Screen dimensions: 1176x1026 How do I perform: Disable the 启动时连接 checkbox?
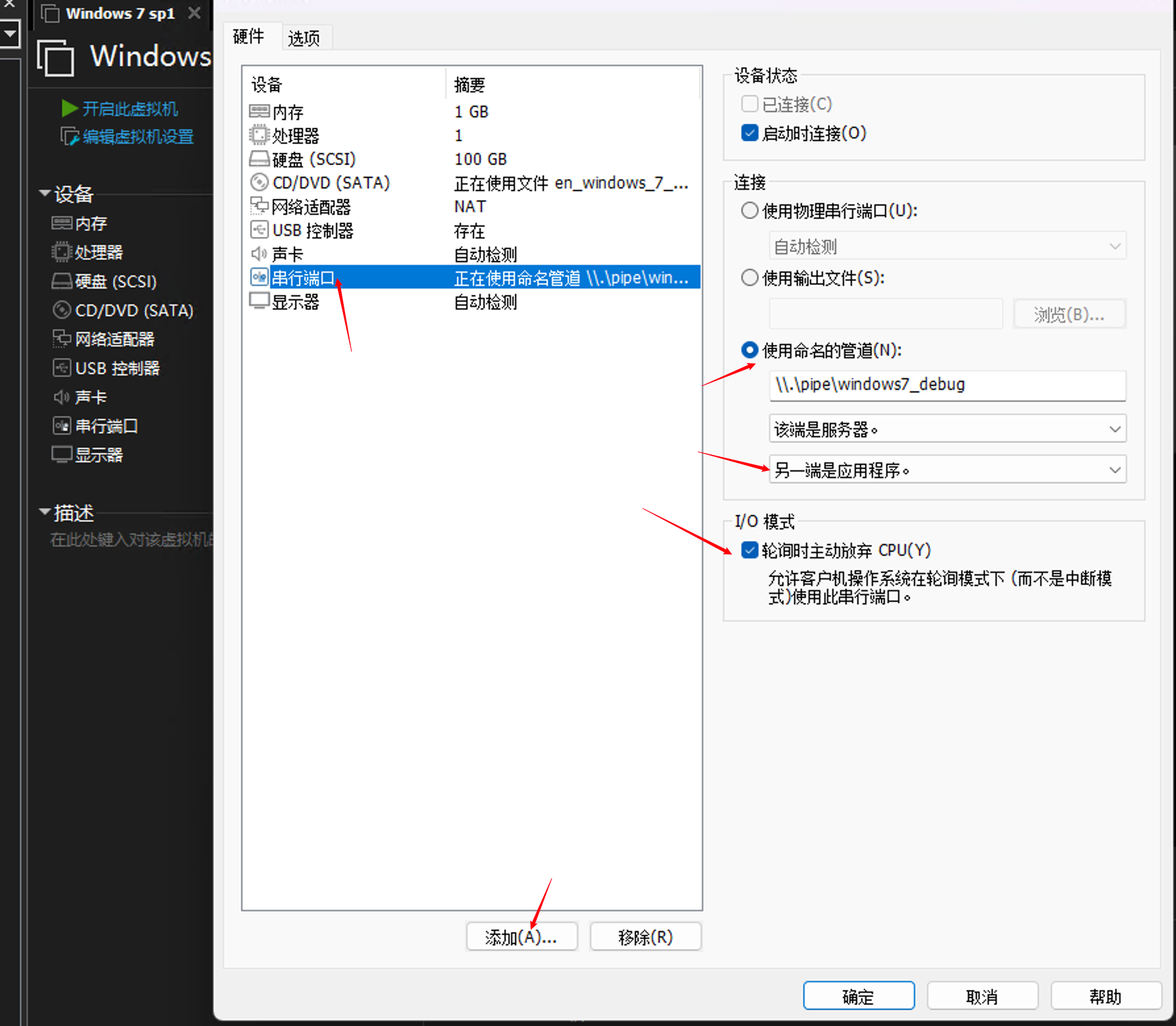click(x=749, y=133)
